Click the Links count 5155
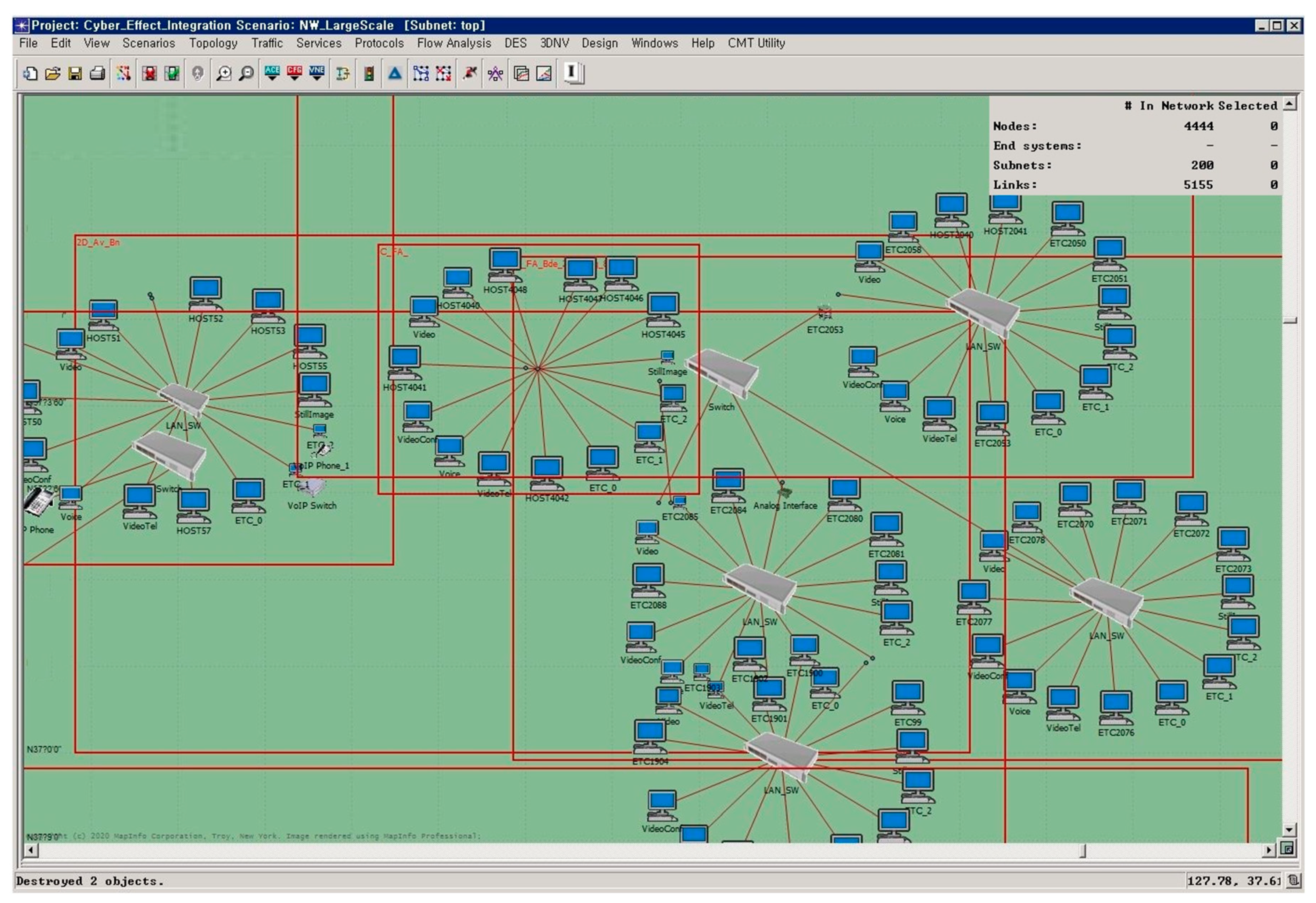1316x903 pixels. click(x=1198, y=185)
